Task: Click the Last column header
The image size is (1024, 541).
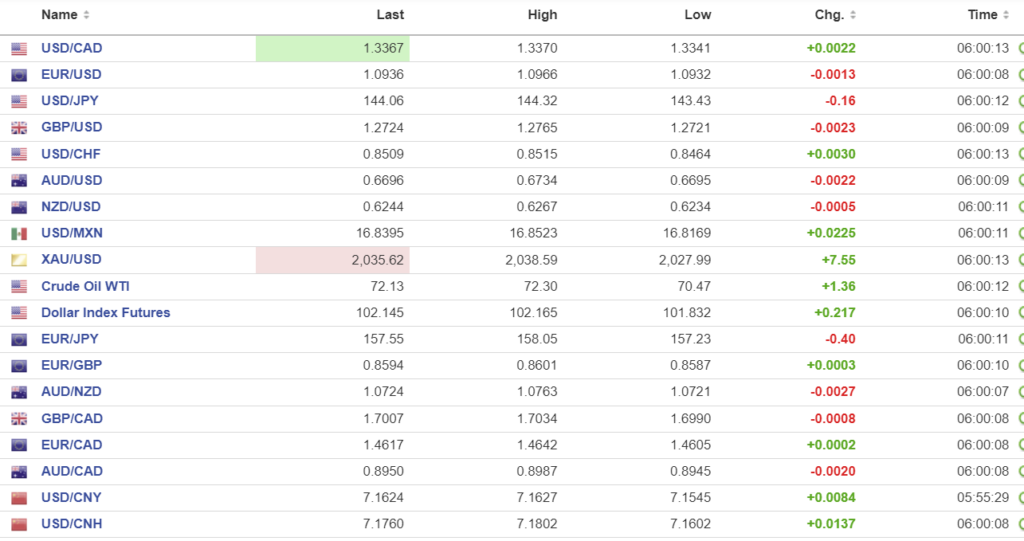Action: 390,15
